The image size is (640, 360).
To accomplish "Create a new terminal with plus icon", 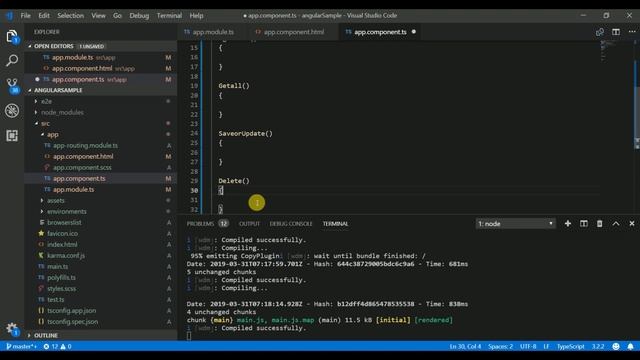I will pos(568,224).
